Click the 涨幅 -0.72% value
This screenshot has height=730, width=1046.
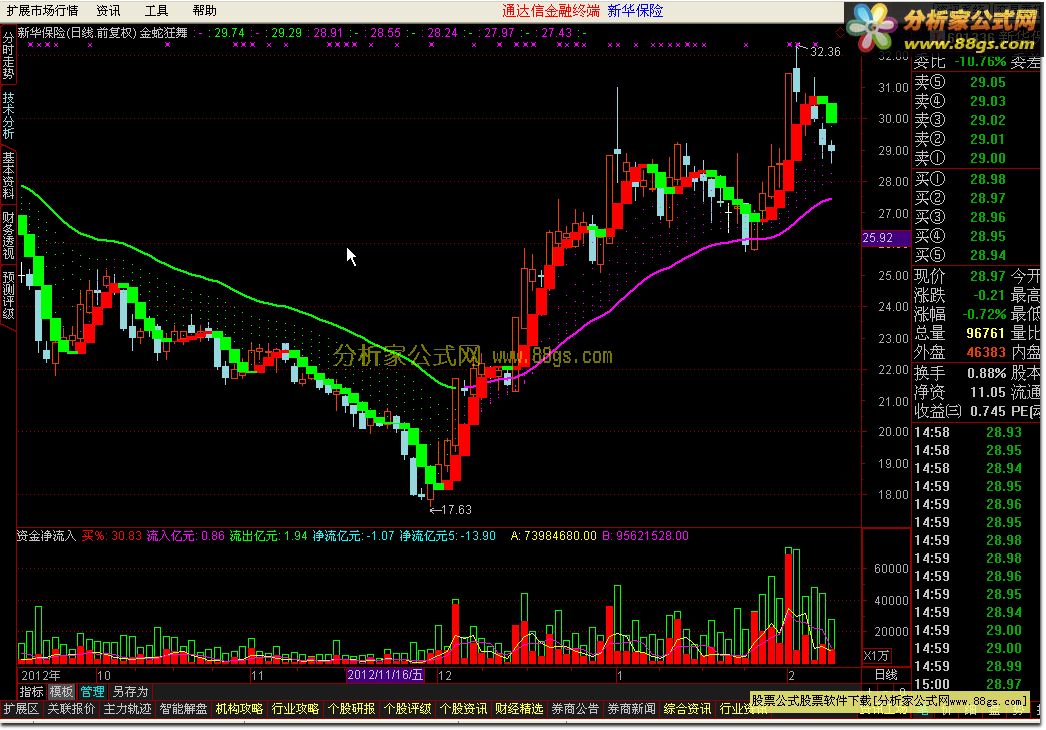(984, 314)
